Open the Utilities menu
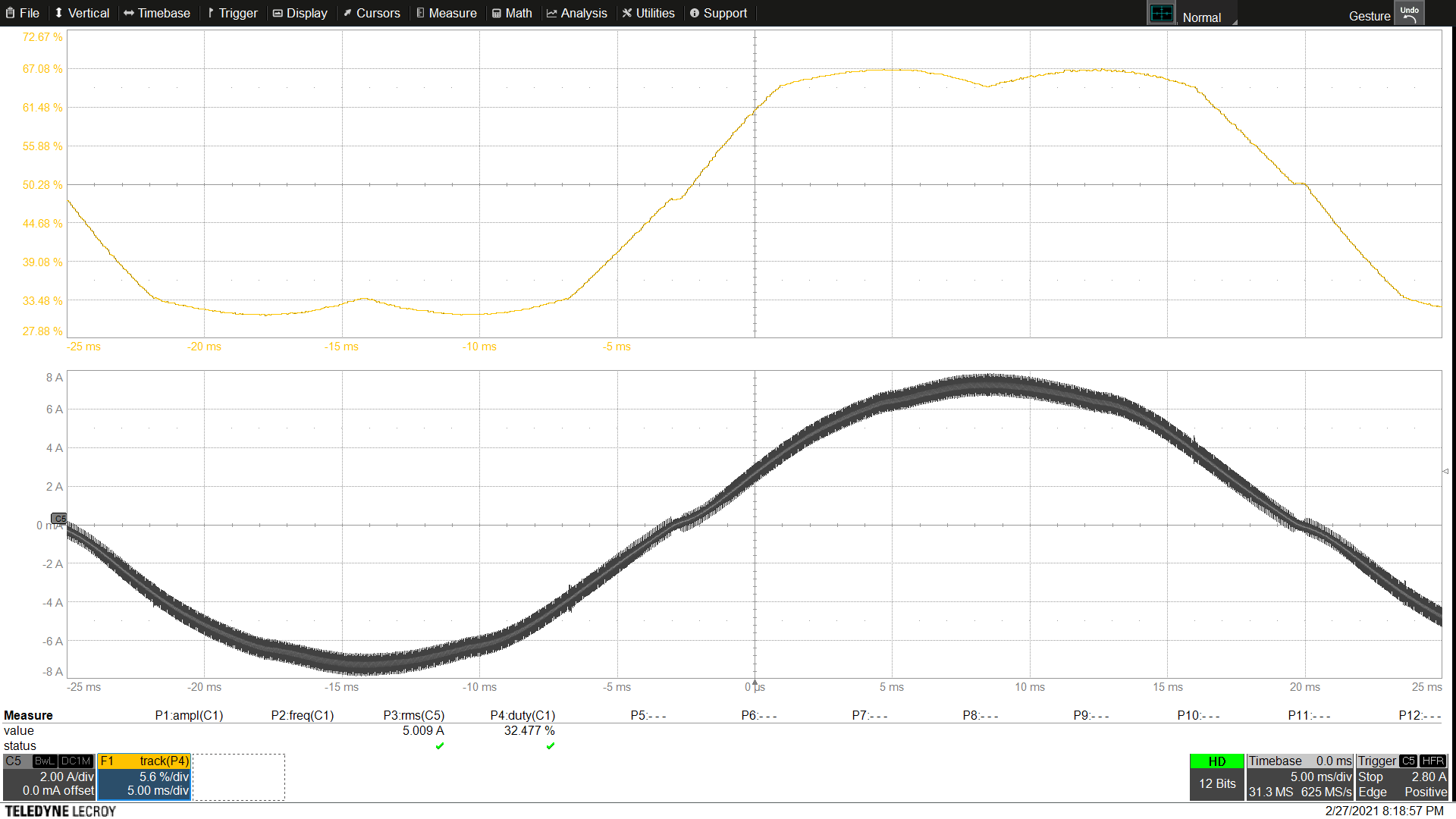This screenshot has height=819, width=1456. [x=648, y=13]
